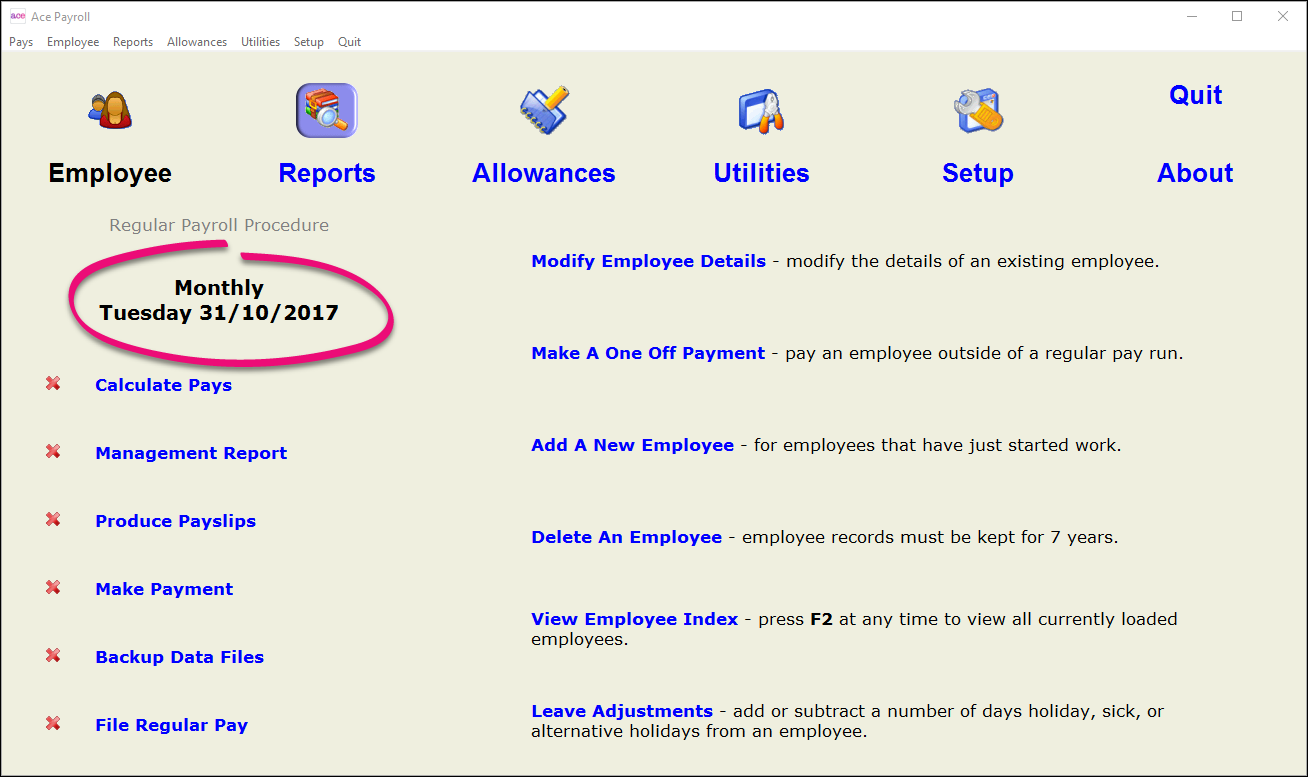Image resolution: width=1308 pixels, height=777 pixels.
Task: Select Make A One Off Payment
Action: [x=647, y=353]
